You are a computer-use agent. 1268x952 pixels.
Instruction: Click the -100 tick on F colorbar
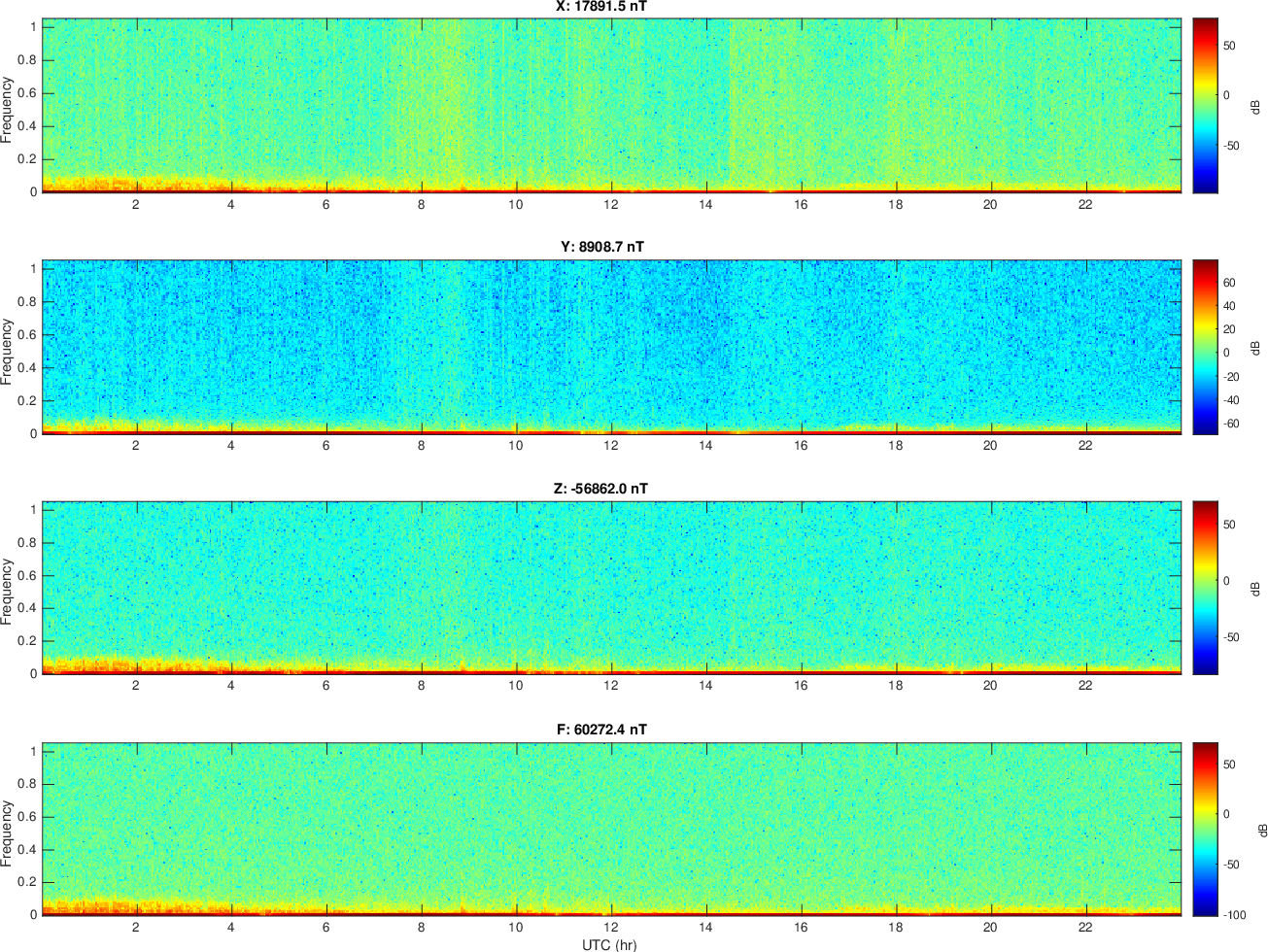[1235, 914]
